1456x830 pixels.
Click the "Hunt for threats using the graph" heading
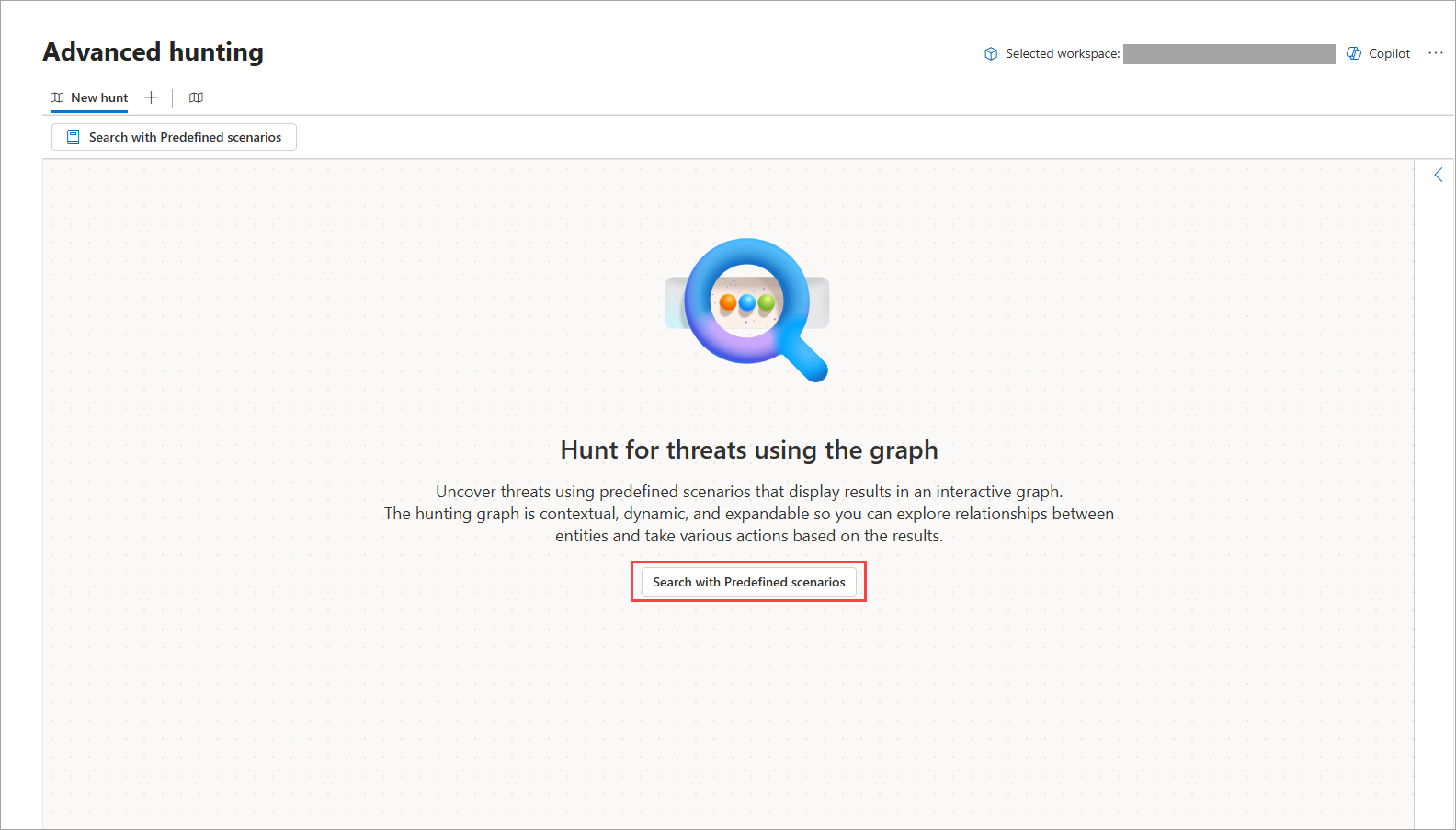(x=748, y=449)
